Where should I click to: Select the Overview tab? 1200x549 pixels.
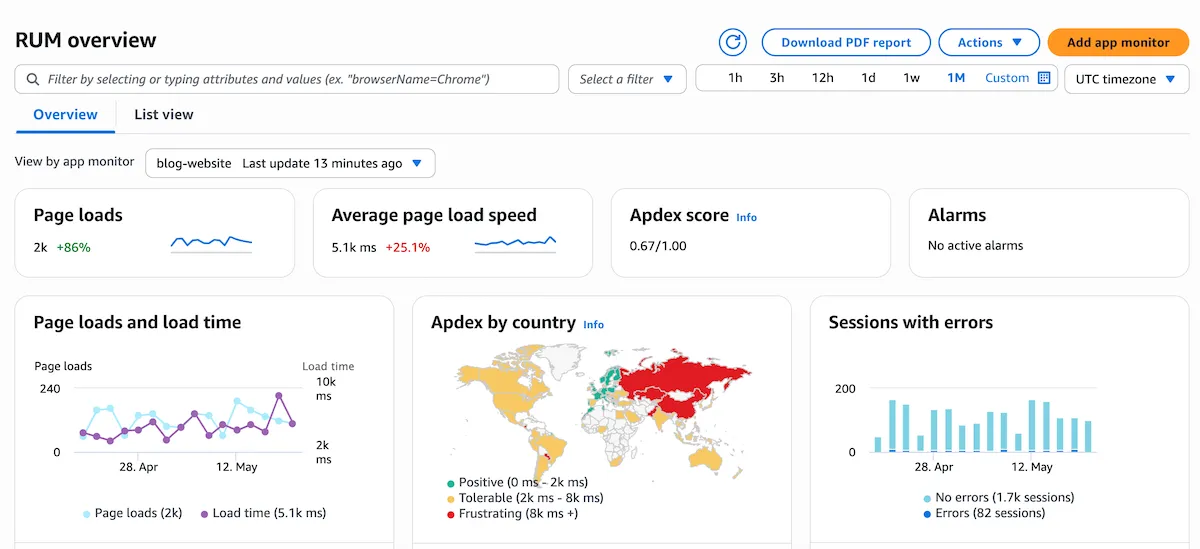[x=65, y=114]
